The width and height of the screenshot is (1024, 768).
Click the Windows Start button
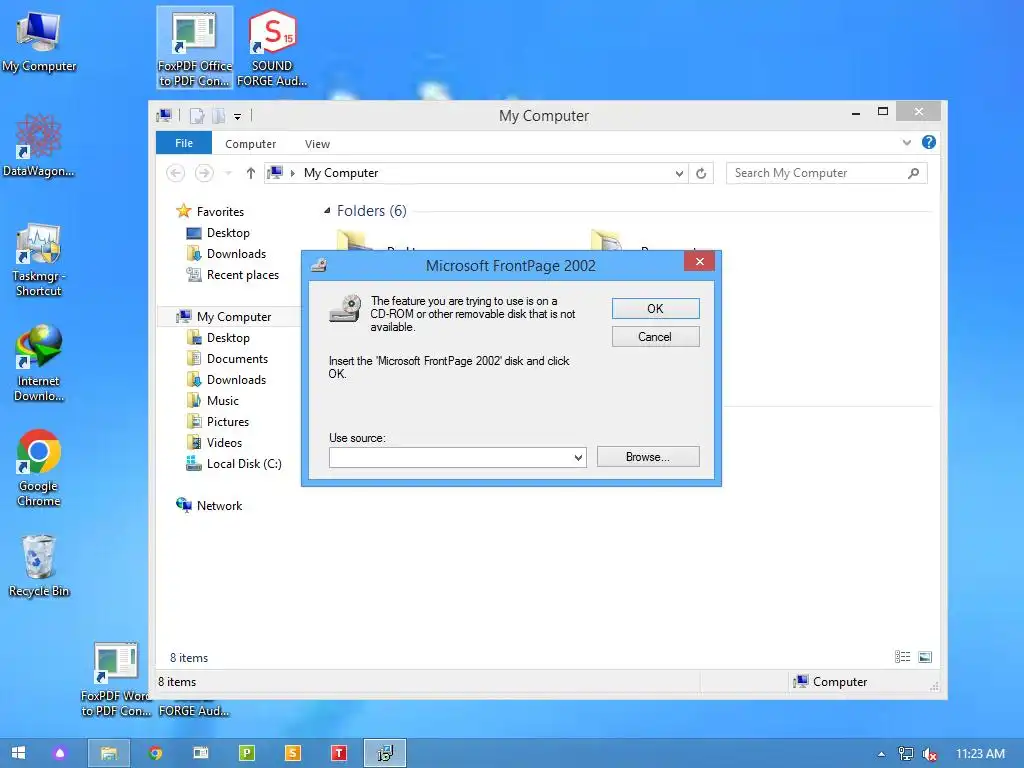point(18,753)
